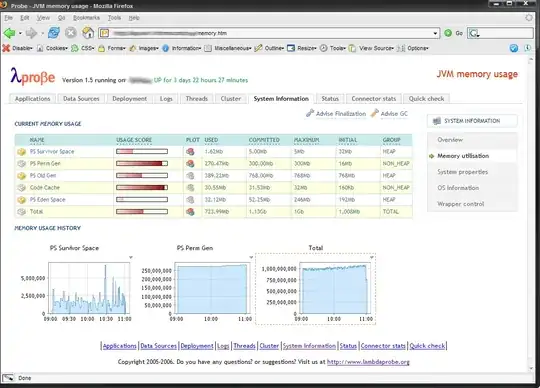540x388 pixels.
Task: Click the PS Survivor Space plot icon
Action: pyautogui.click(x=190, y=151)
